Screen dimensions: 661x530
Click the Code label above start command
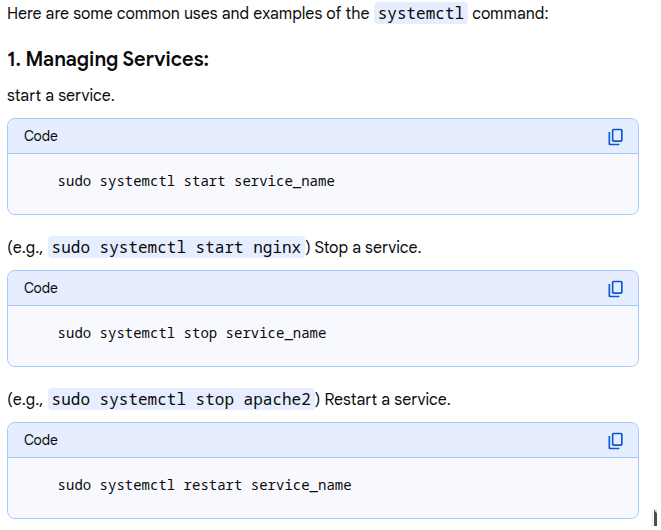click(x=41, y=136)
